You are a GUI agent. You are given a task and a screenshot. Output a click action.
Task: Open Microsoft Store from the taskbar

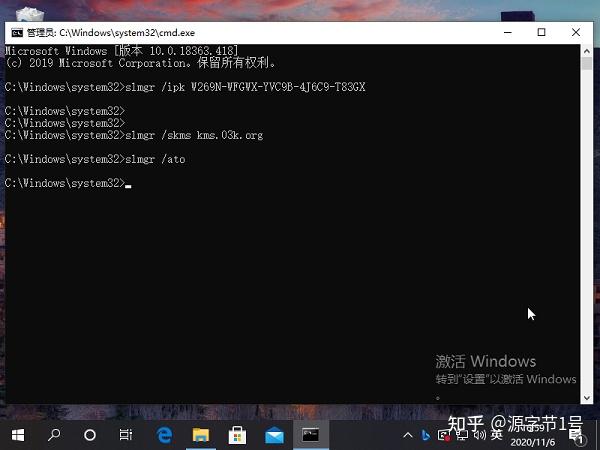pos(237,435)
